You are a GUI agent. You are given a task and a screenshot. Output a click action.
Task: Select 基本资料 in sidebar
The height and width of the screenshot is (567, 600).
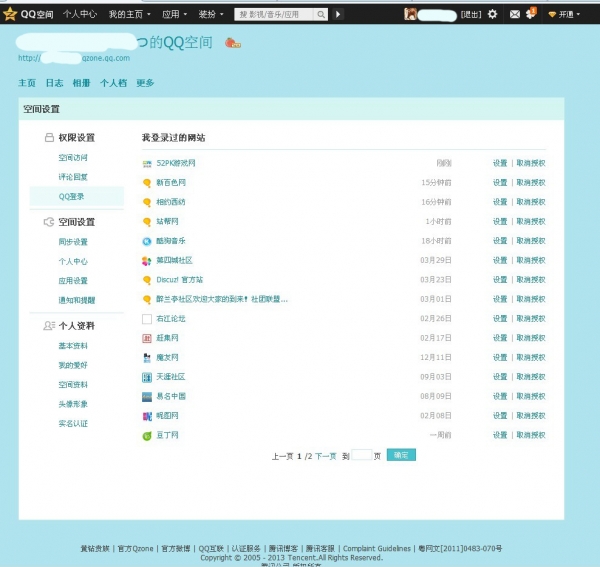pyautogui.click(x=73, y=346)
